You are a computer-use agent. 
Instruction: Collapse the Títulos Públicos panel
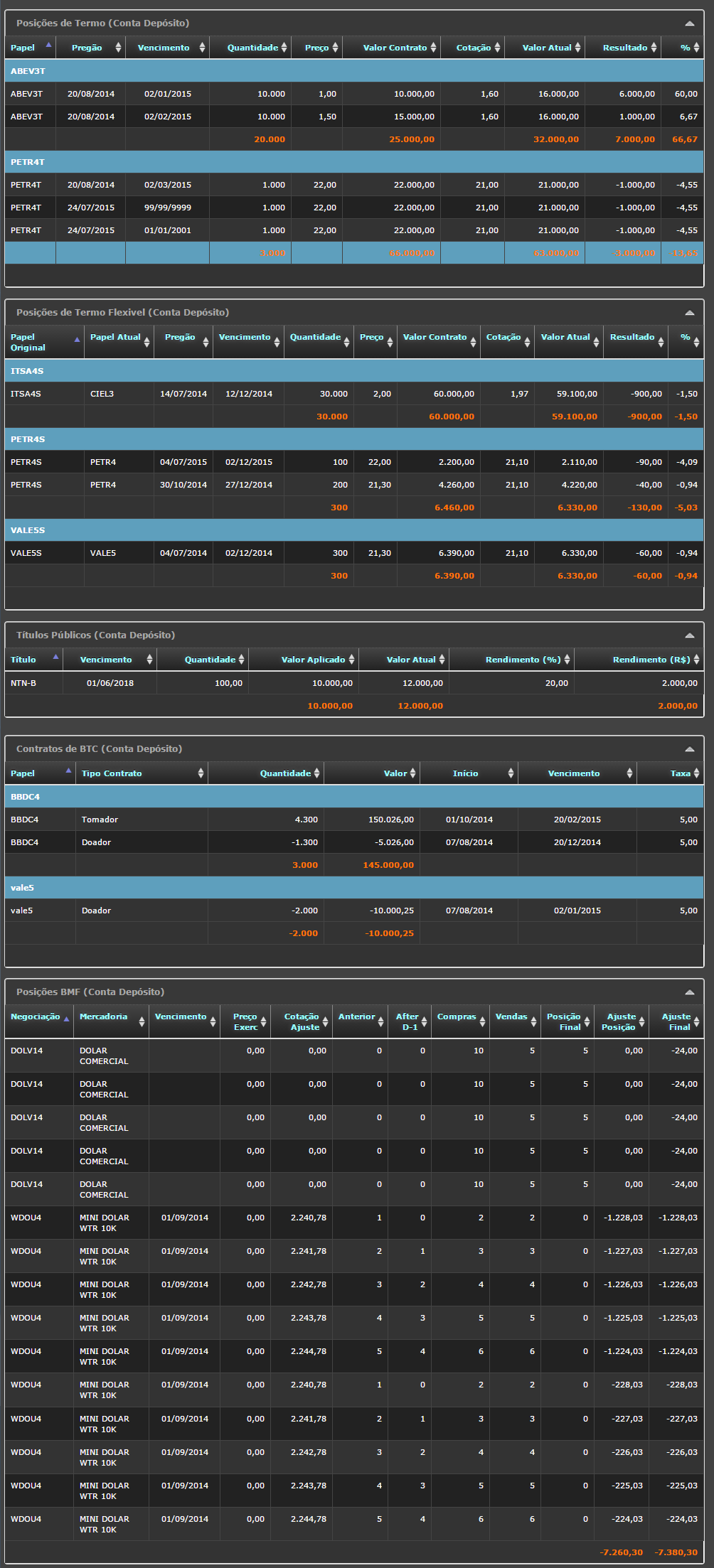pos(689,635)
